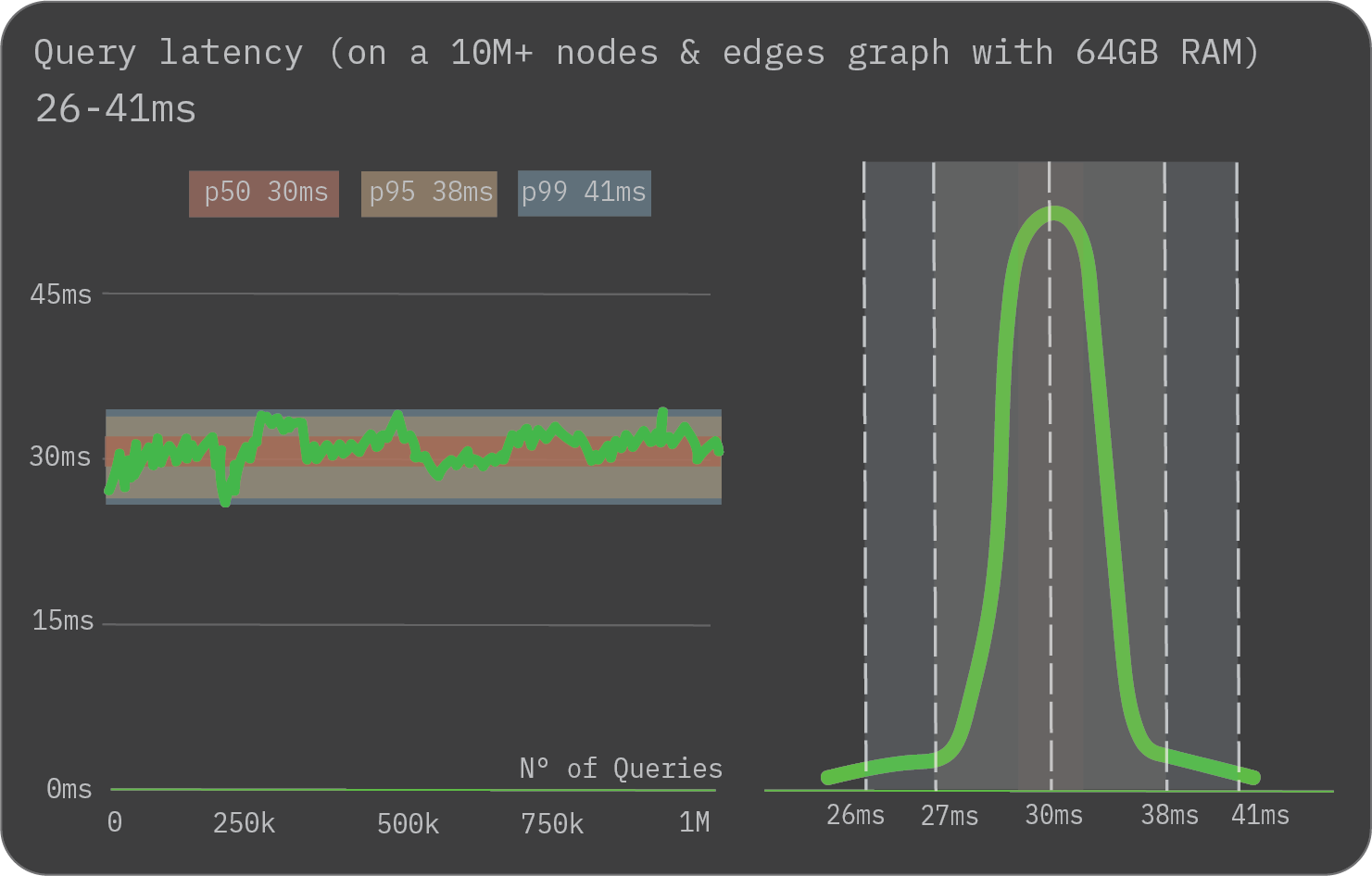This screenshot has height=876, width=1372.
Task: Click the N° of Queries axis label
Action: [x=621, y=768]
